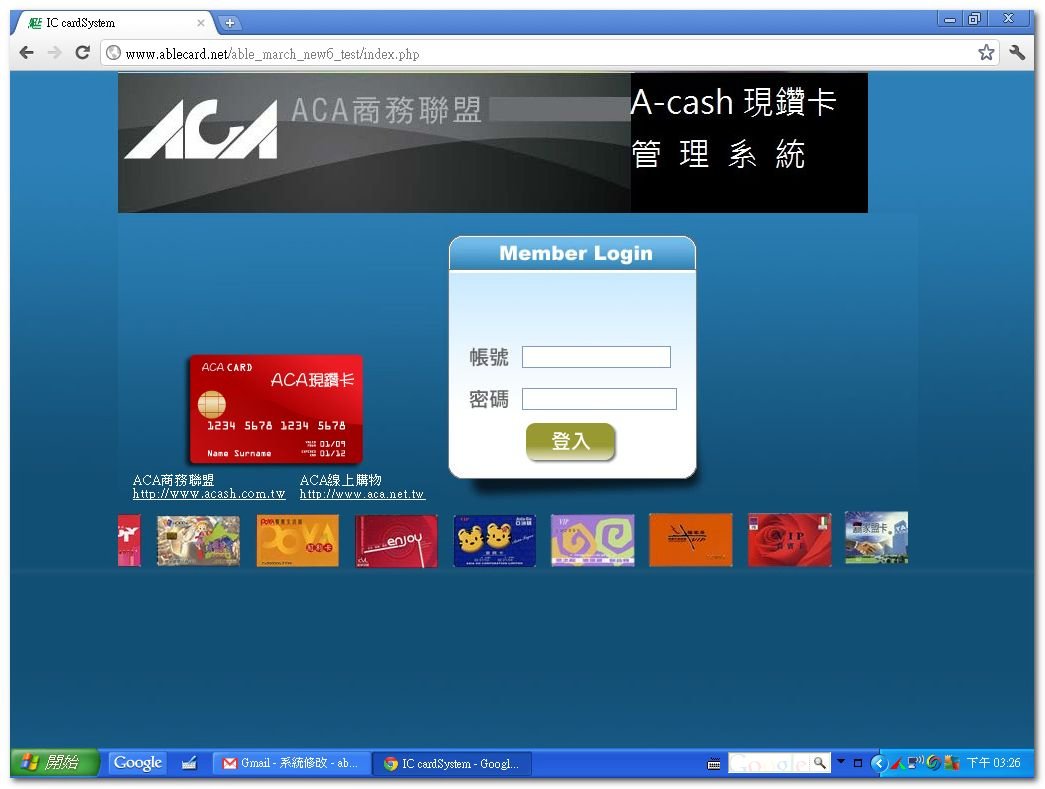1045x789 pixels.
Task: Open a new tab with plus button
Action: click(229, 22)
